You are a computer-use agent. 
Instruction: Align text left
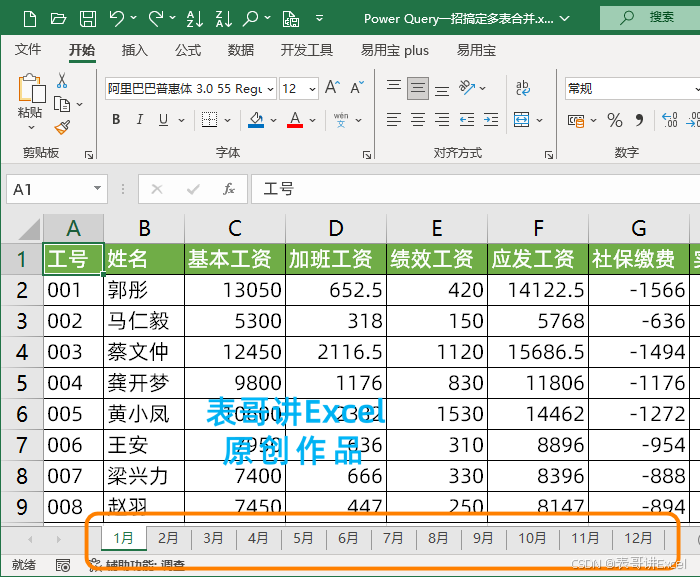[394, 120]
